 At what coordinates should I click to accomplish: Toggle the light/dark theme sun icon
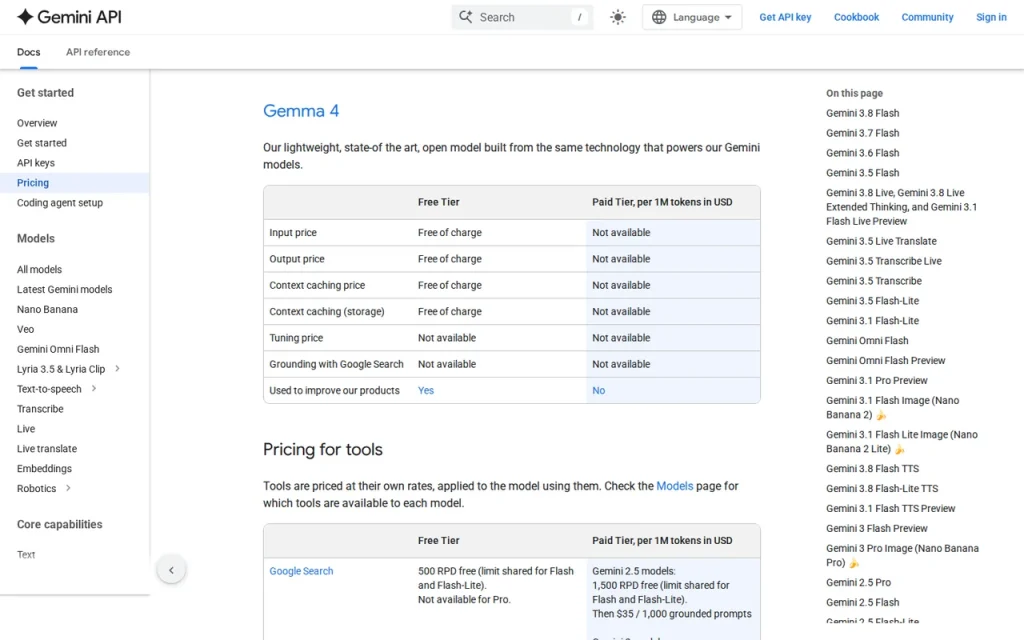[x=618, y=17]
